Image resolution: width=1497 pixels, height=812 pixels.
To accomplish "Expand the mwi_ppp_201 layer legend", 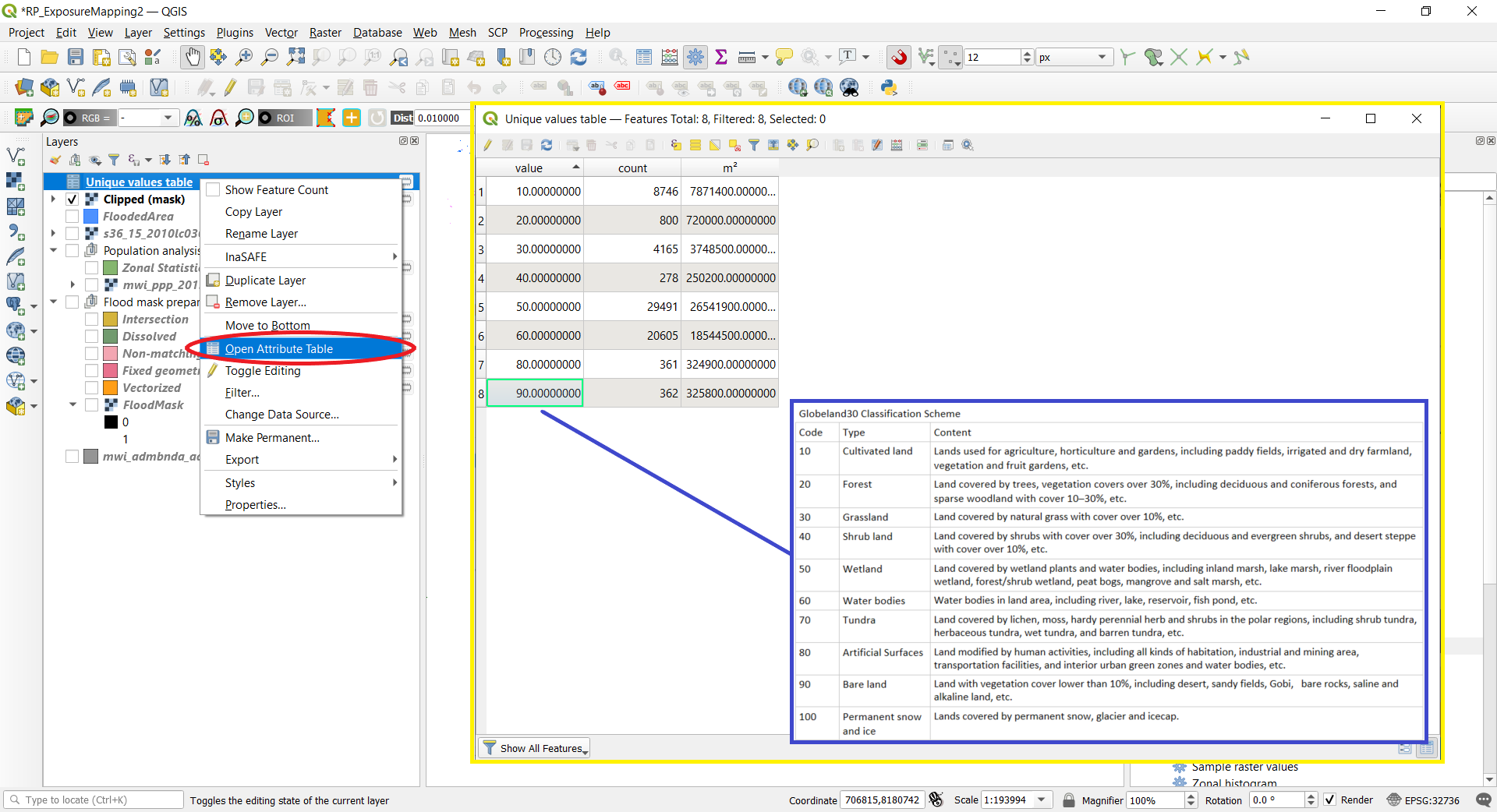I will pyautogui.click(x=71, y=284).
